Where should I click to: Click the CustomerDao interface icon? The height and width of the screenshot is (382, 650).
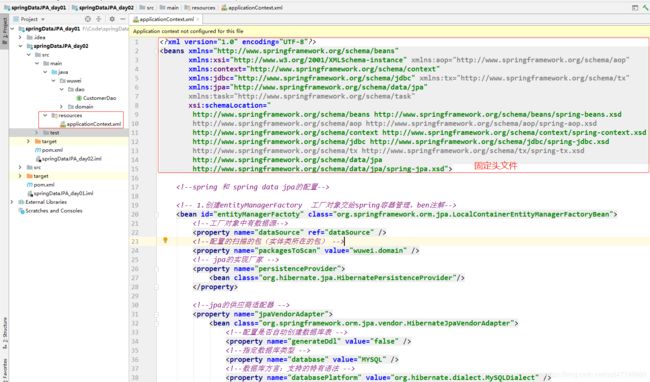pyautogui.click(x=79, y=98)
